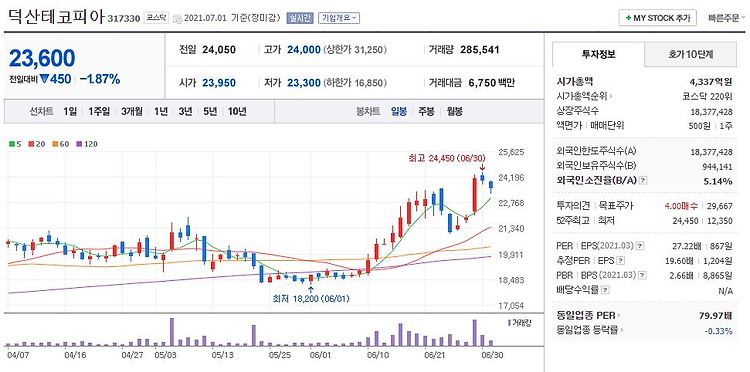Image resolution: width=750 pixels, height=372 pixels.
Task: Click the 동일업종 PER 79.97배 value
Action: (x=717, y=316)
